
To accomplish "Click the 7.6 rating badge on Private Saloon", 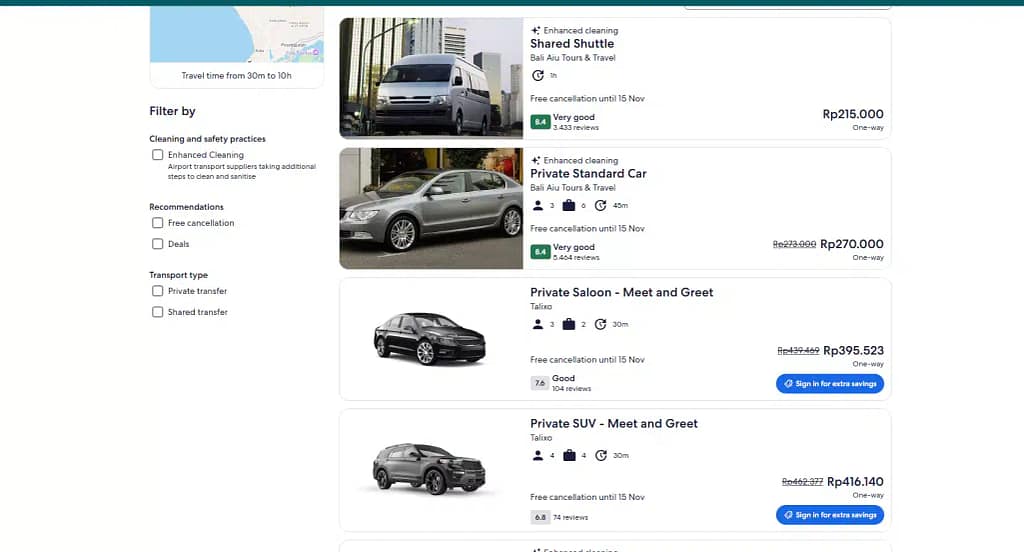I will tap(540, 383).
